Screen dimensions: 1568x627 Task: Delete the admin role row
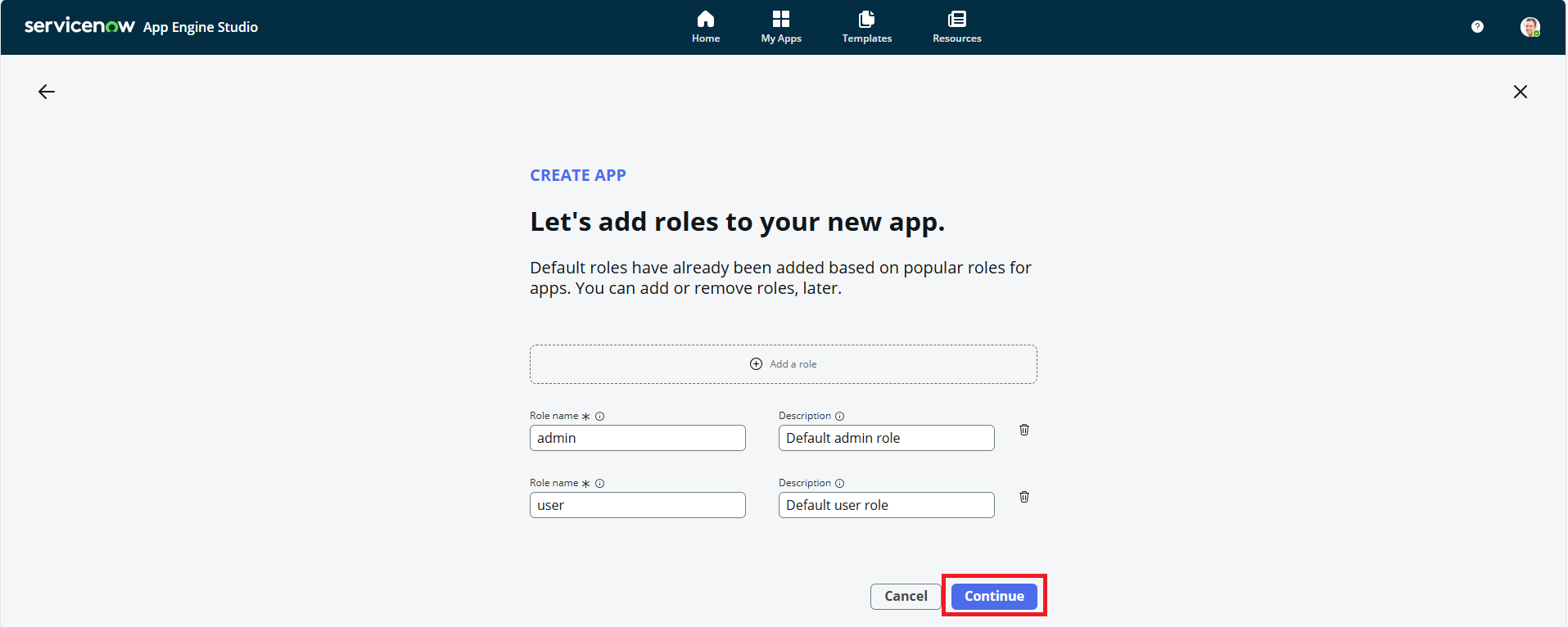coord(1023,430)
